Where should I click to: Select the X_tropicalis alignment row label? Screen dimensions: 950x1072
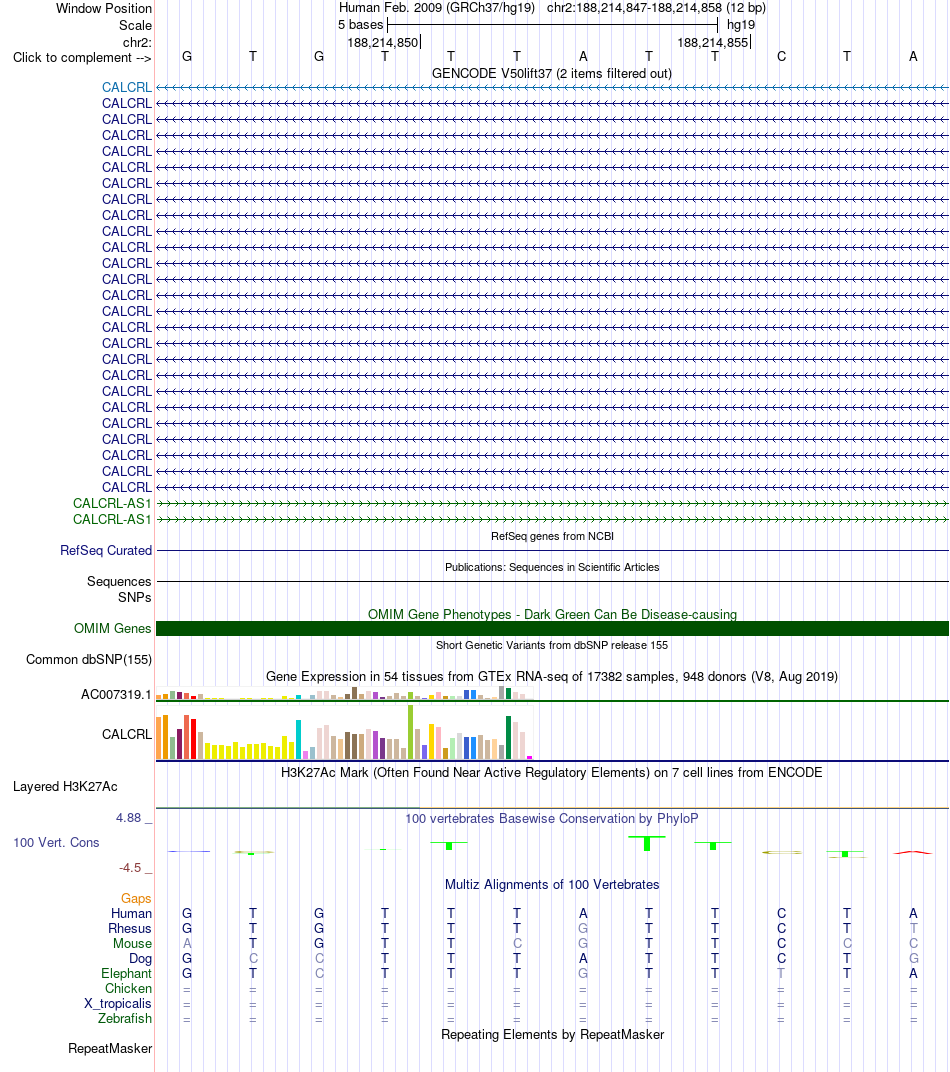pos(118,1004)
